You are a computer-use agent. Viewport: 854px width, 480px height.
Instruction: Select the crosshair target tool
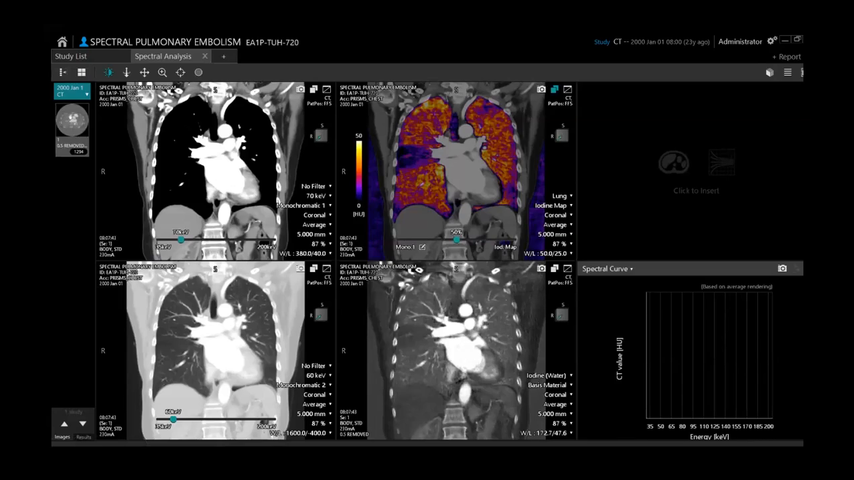(180, 73)
